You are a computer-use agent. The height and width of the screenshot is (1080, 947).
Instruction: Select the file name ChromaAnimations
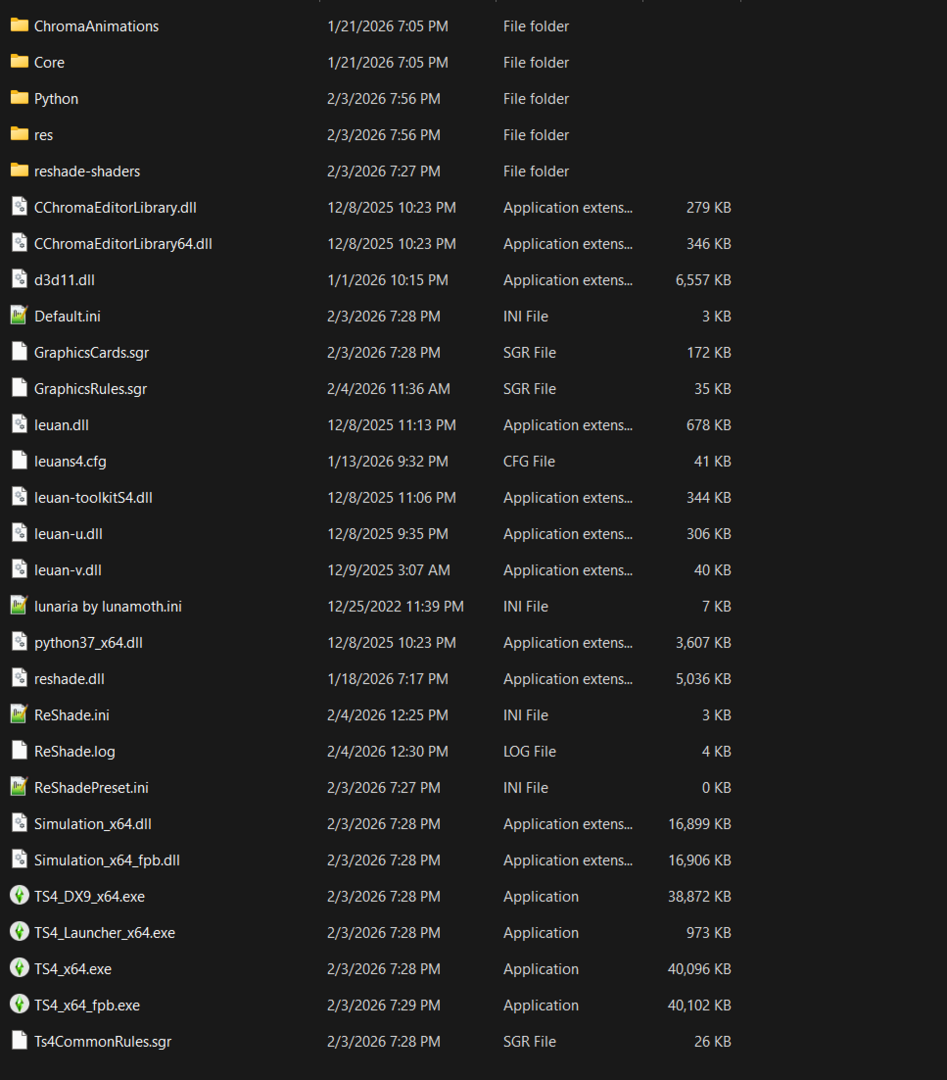(96, 26)
